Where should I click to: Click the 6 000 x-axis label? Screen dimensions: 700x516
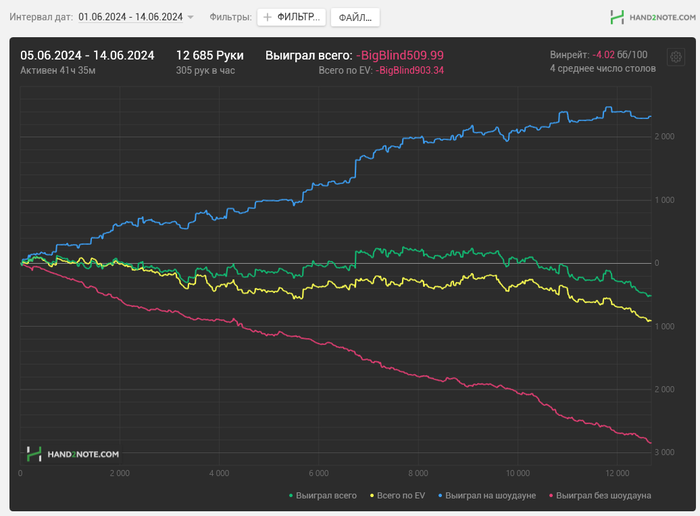click(x=319, y=473)
